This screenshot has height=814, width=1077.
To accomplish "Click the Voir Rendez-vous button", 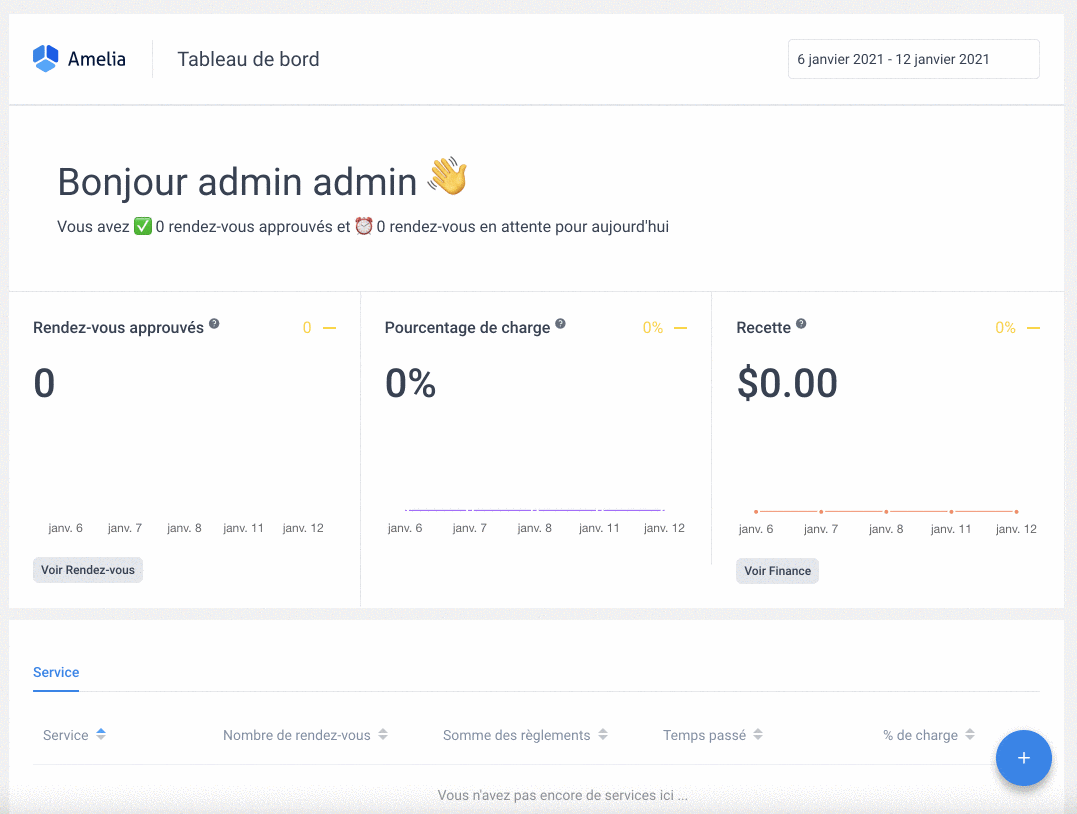I will 88,570.
